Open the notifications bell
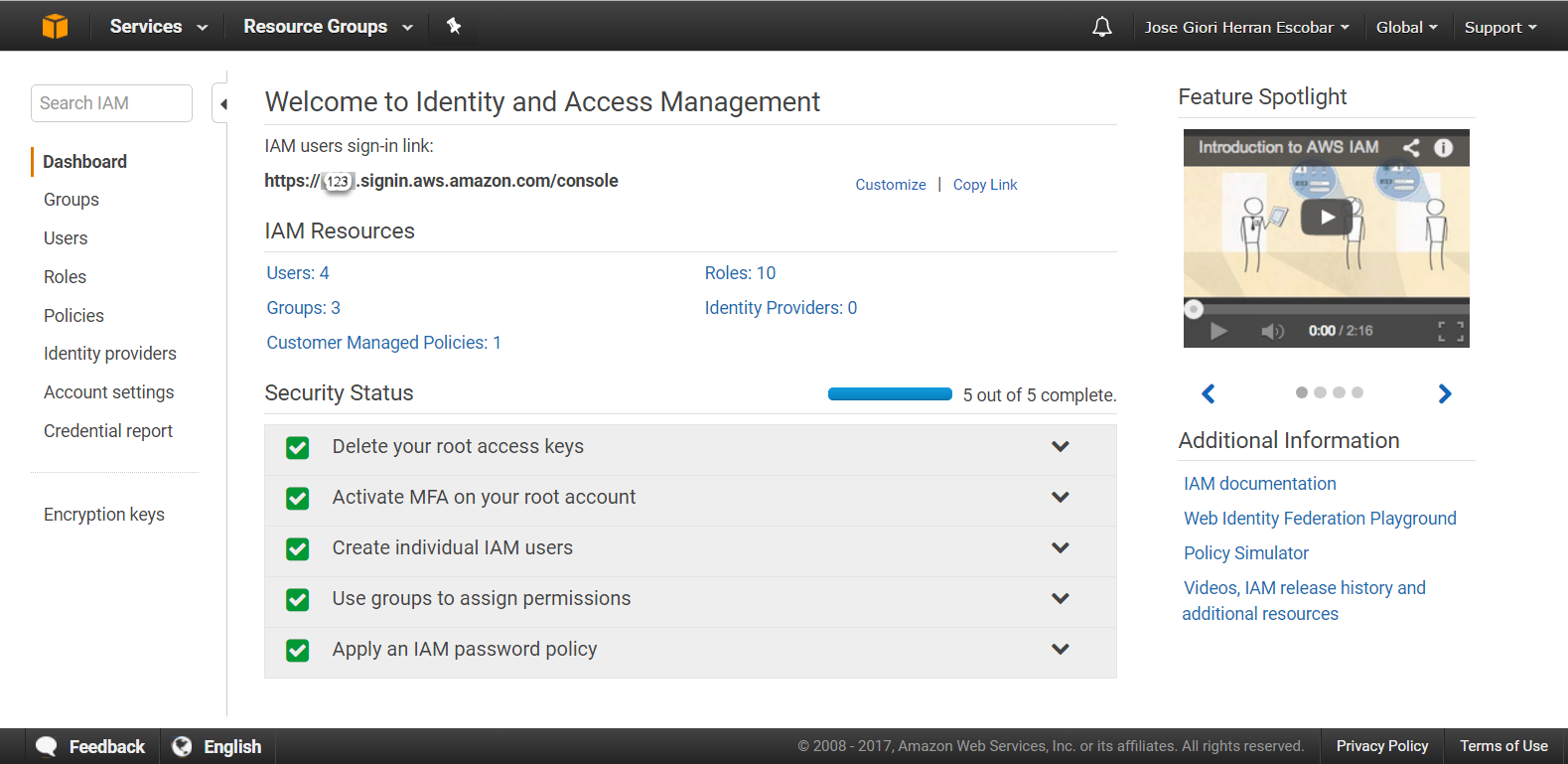The image size is (1568, 764). (x=1102, y=27)
